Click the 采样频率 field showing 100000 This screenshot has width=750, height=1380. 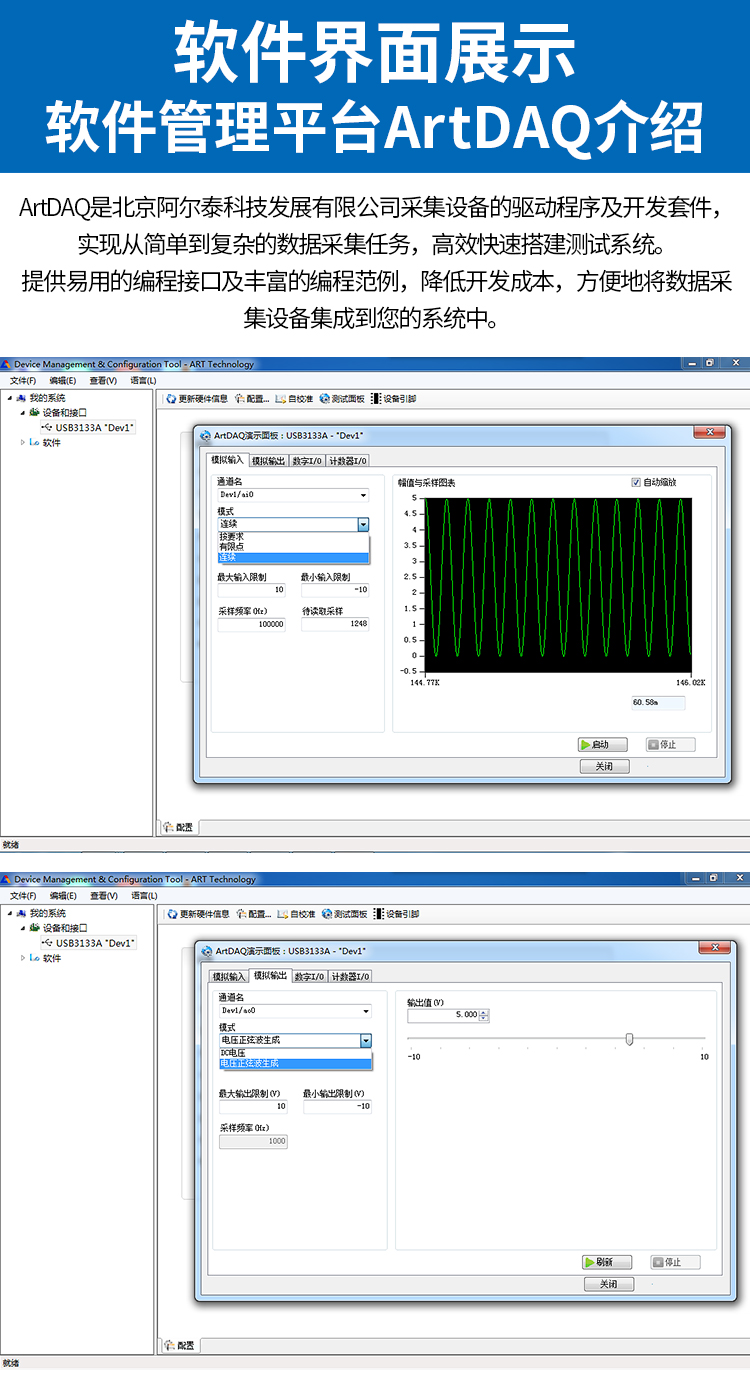click(252, 624)
